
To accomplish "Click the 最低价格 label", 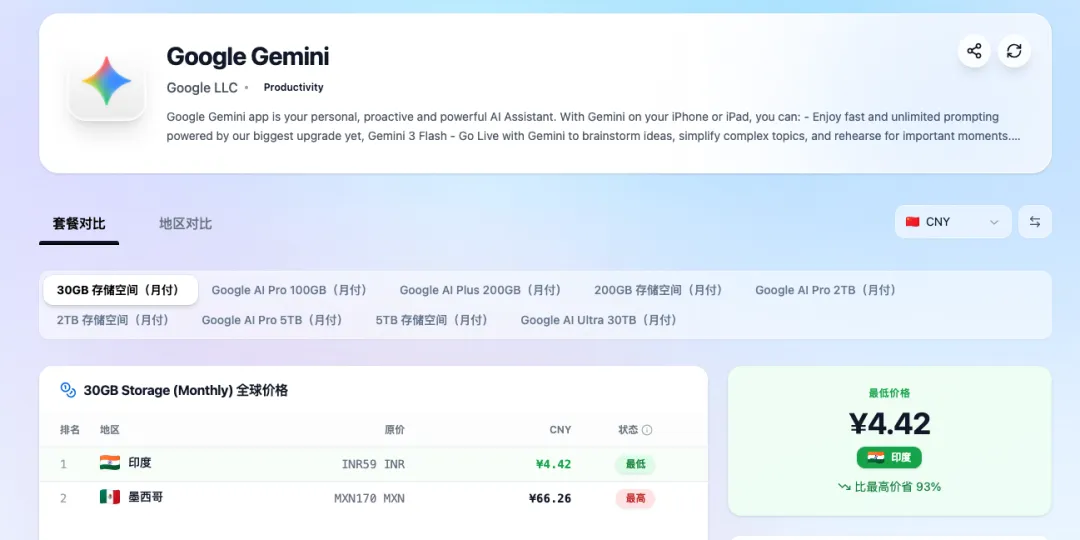I will [x=889, y=393].
